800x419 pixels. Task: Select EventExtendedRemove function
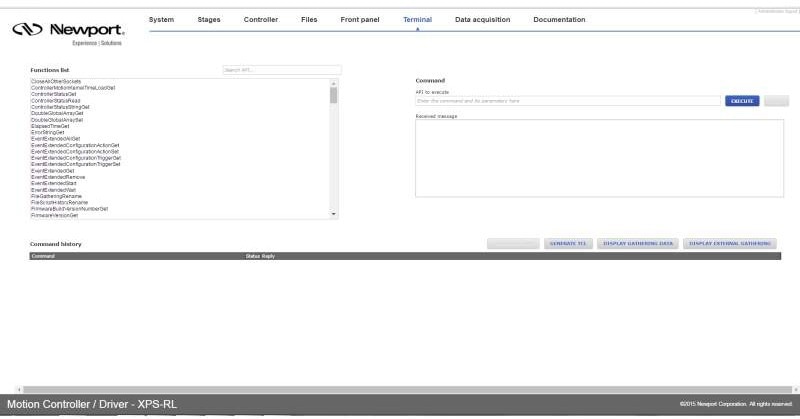(x=58, y=177)
